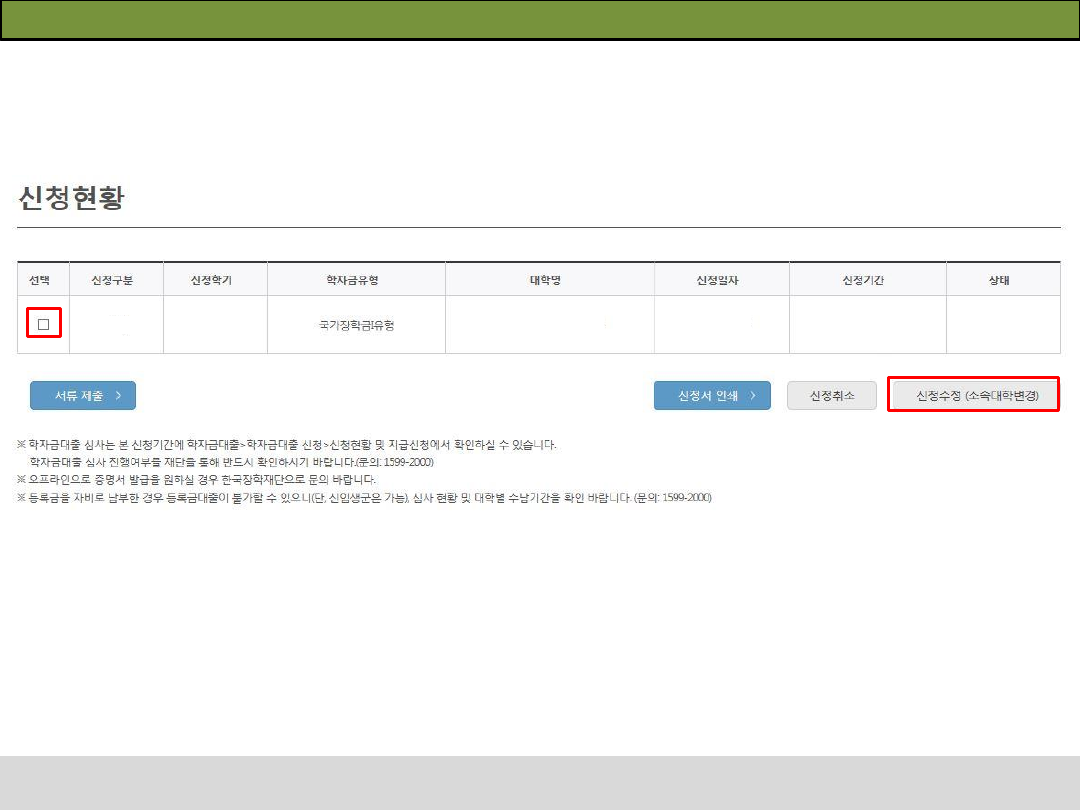Select the 대학명 column header
The height and width of the screenshot is (810, 1080).
coord(545,280)
